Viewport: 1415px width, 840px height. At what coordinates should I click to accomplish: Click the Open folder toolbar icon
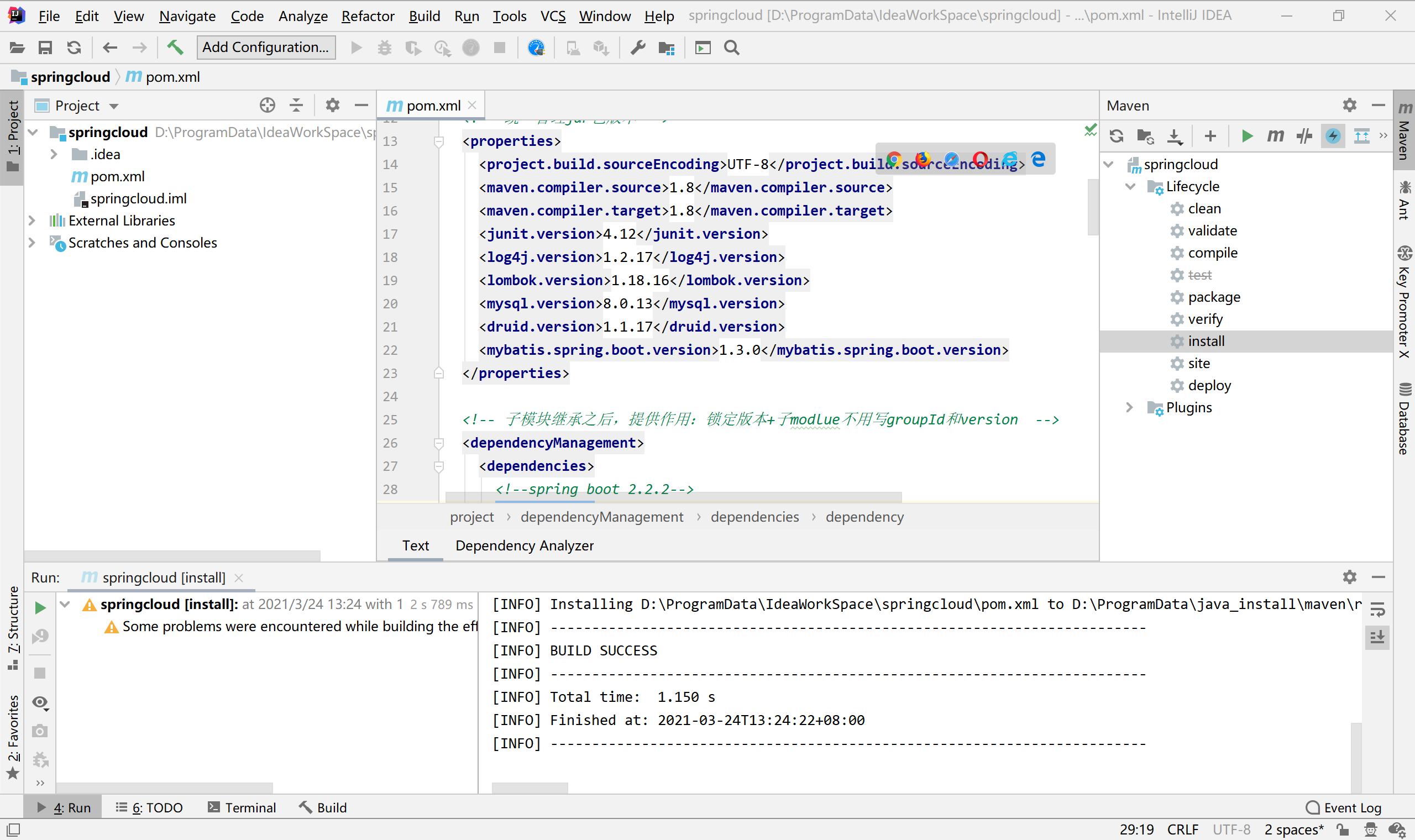[x=17, y=48]
